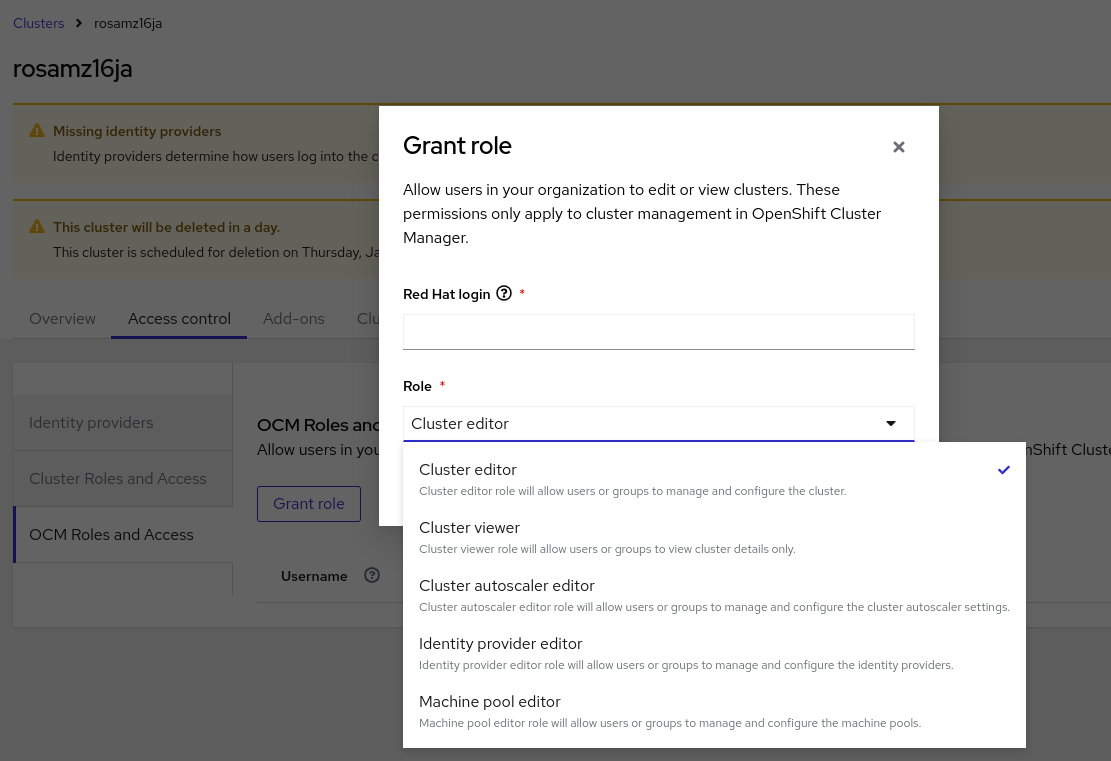Go to Identity providers section
Screen dimensions: 1111x761
point(91,423)
